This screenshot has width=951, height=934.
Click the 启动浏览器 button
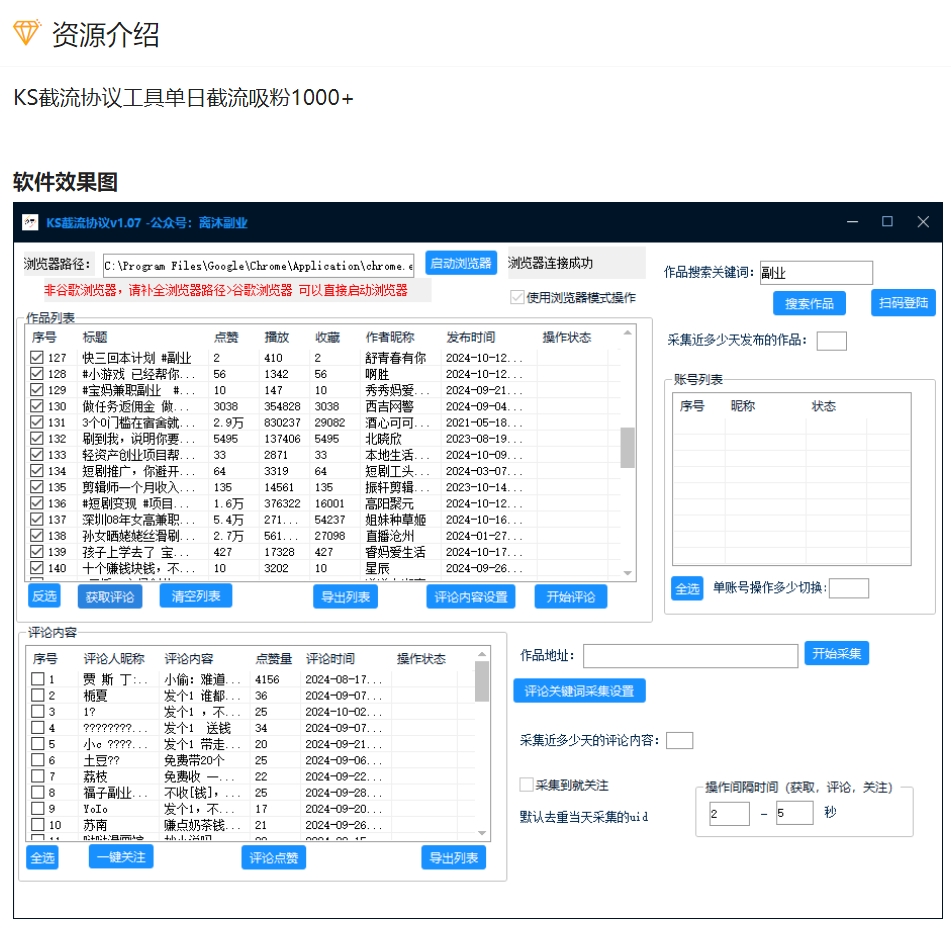(460, 263)
